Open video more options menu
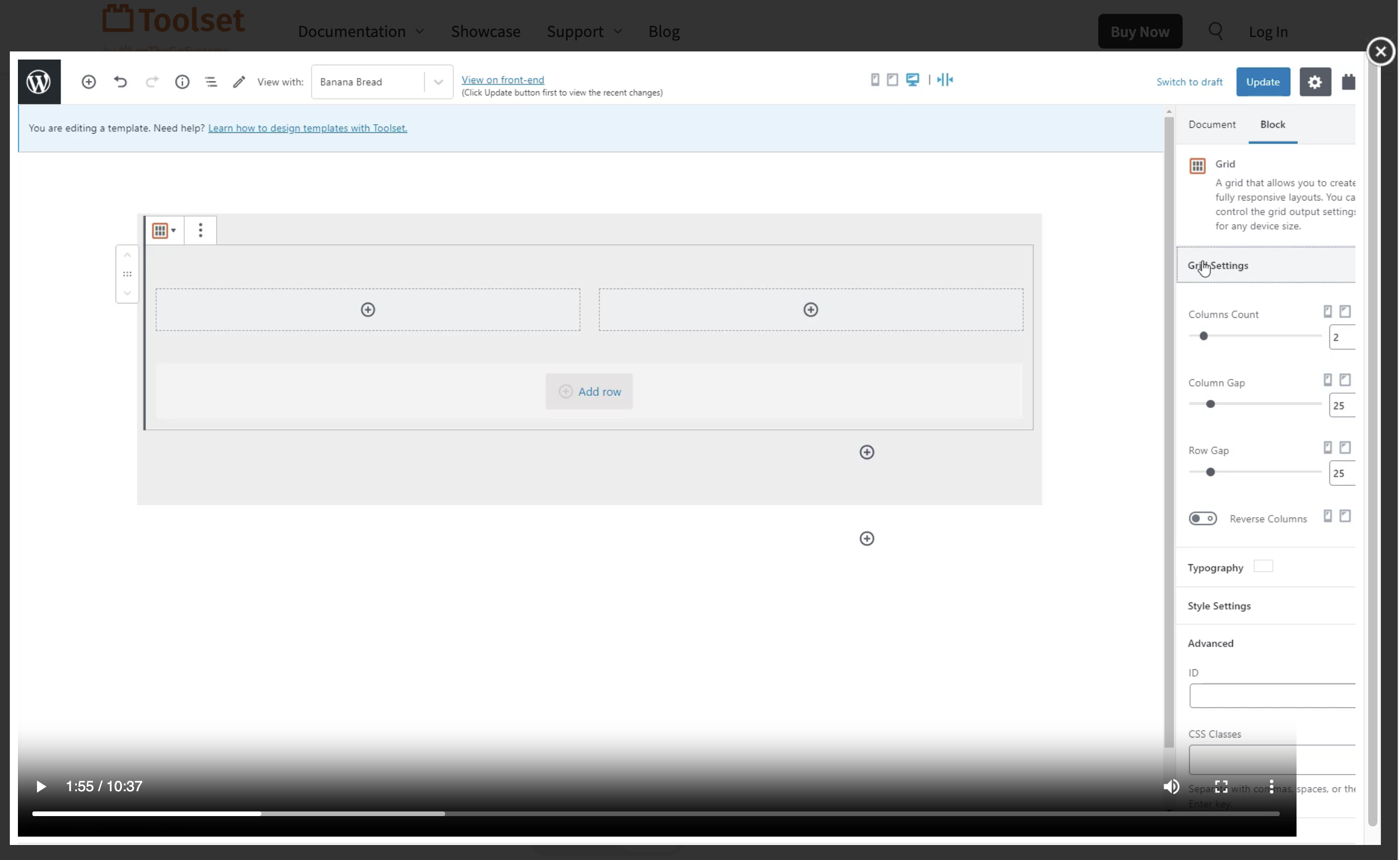 1271,786
